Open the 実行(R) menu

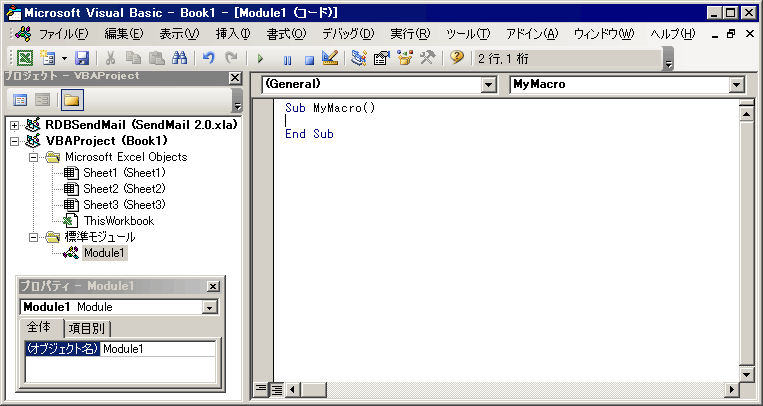tap(410, 34)
